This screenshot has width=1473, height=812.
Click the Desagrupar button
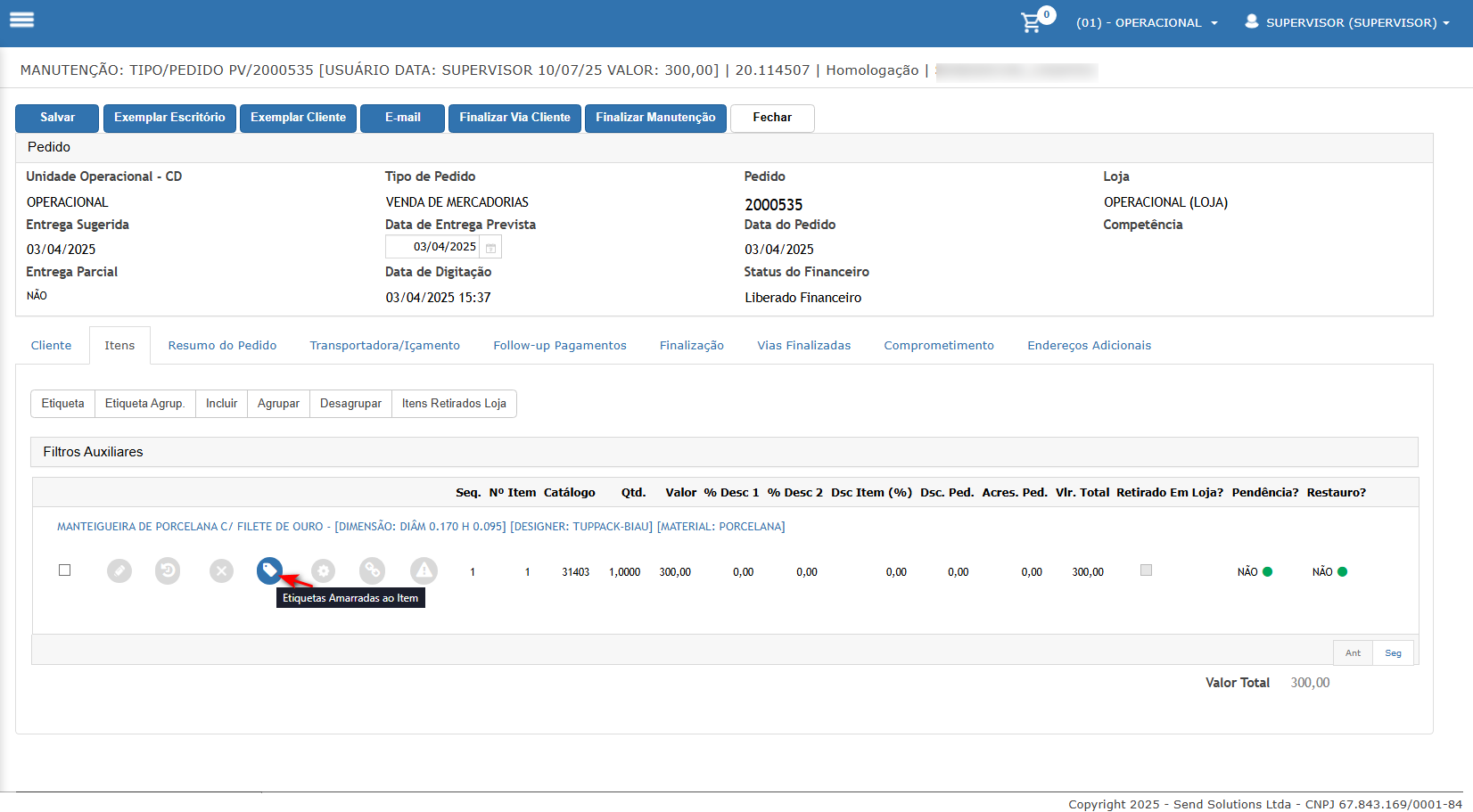pyautogui.click(x=350, y=404)
